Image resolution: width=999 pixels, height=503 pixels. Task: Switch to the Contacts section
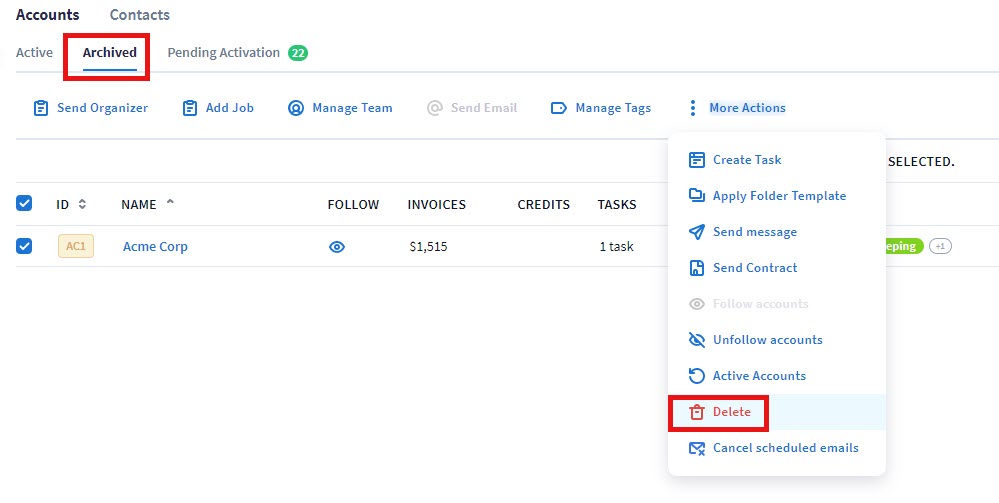coord(139,15)
